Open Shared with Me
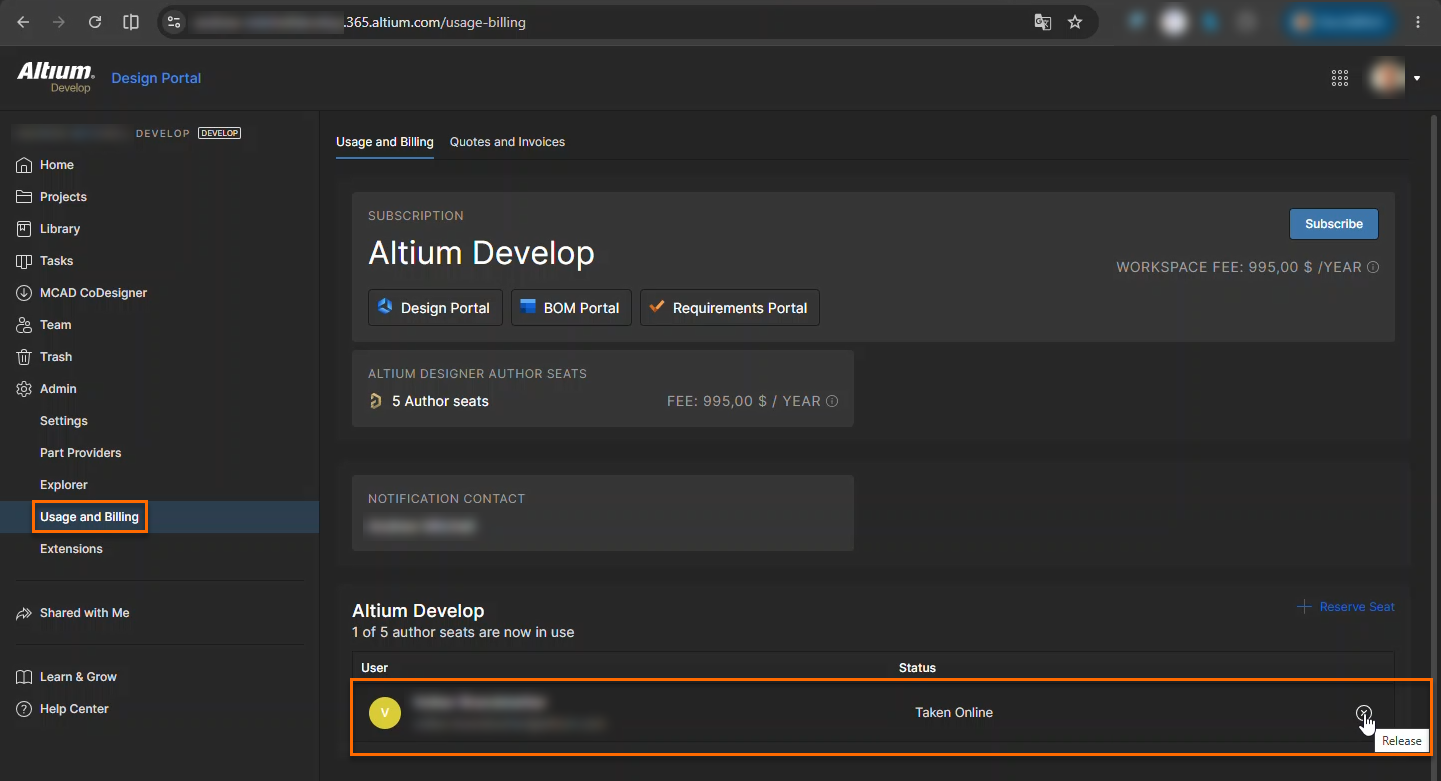Screen dimensions: 1441x781 coord(84,613)
